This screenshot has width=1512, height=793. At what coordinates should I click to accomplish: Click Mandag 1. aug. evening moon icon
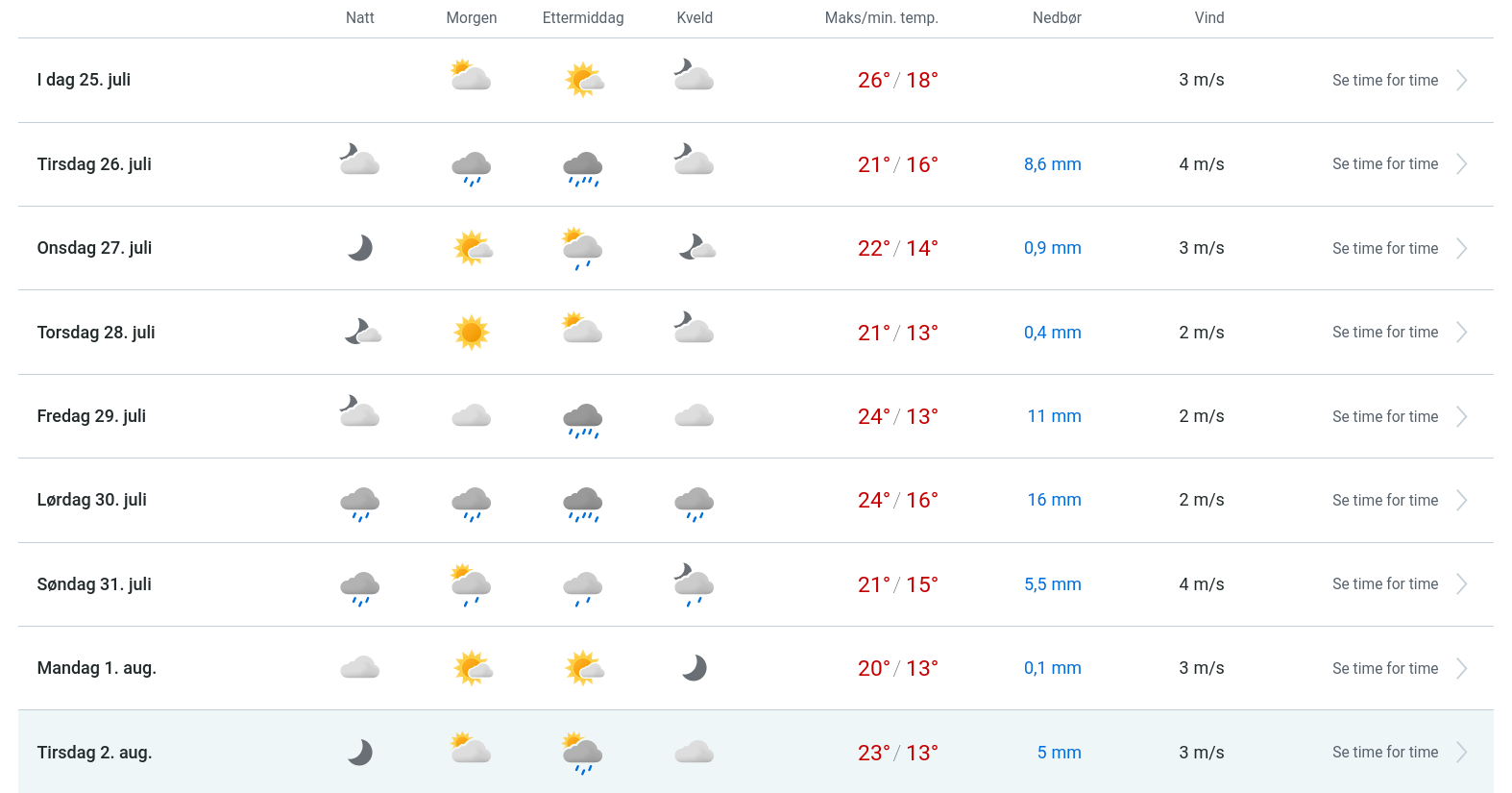pos(695,668)
